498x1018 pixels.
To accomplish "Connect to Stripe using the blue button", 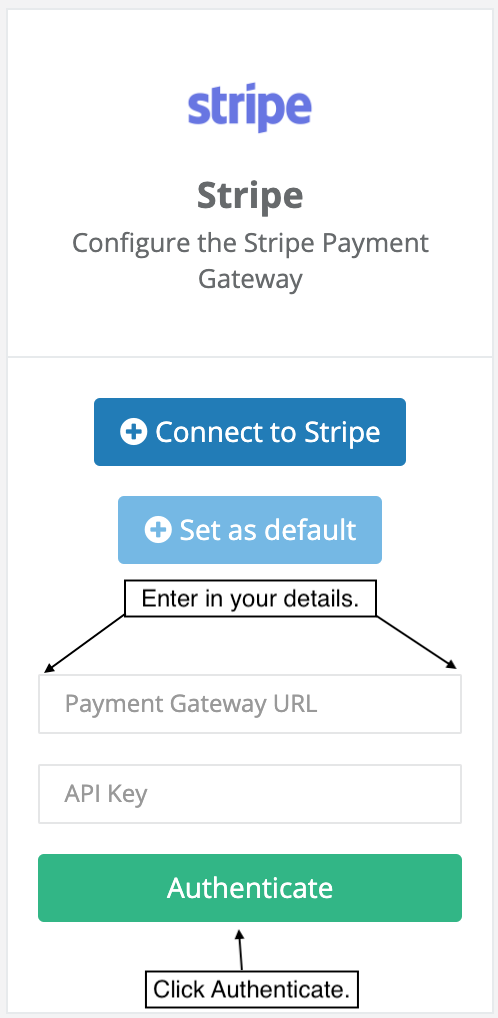I will click(x=250, y=432).
